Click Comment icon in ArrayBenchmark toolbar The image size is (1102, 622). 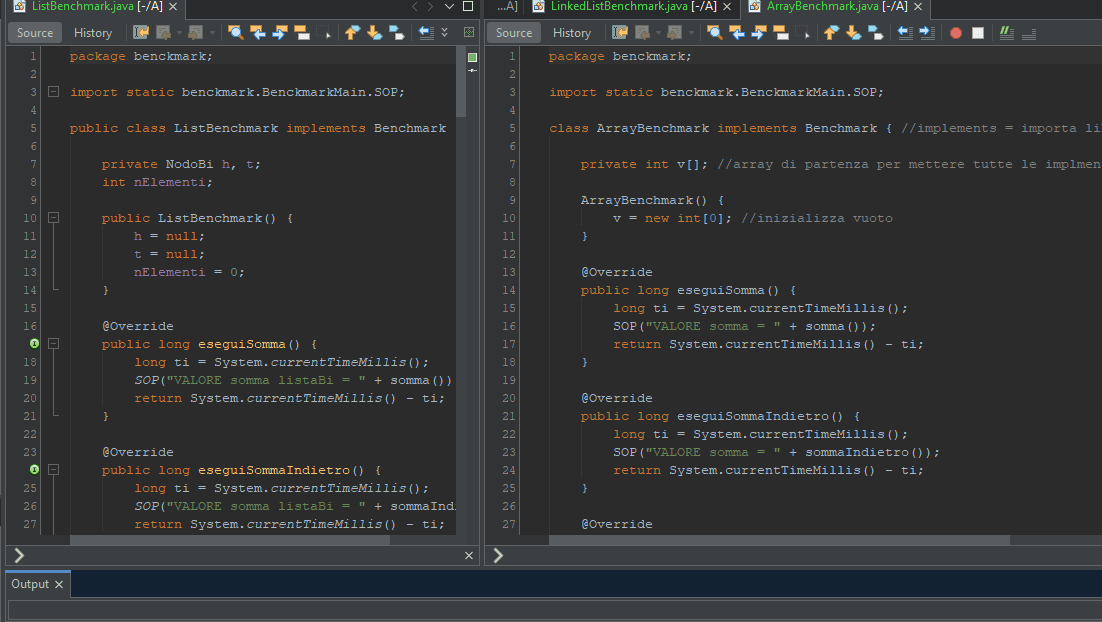(1007, 32)
